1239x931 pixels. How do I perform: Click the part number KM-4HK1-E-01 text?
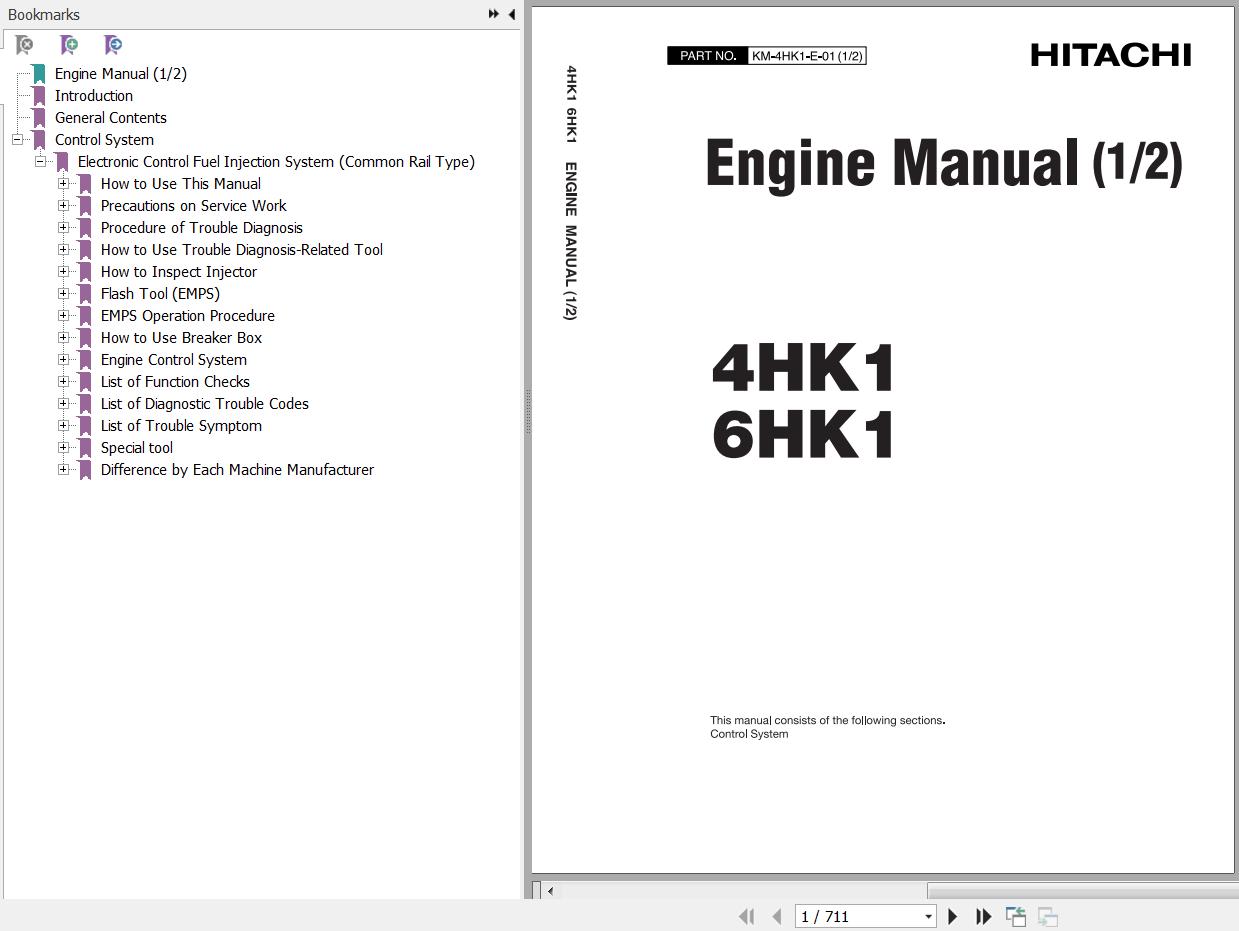(807, 56)
